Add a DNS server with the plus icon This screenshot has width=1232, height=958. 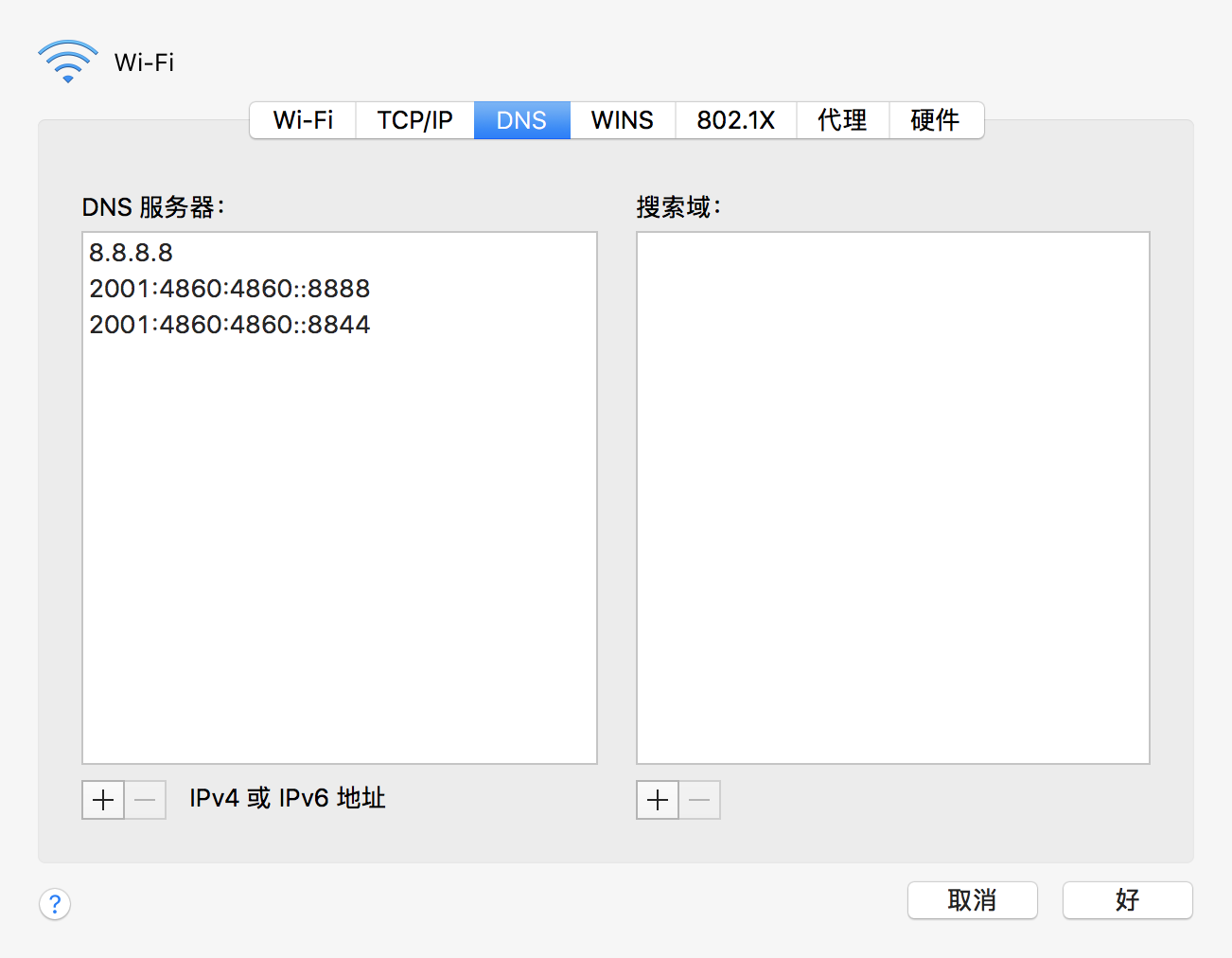102,800
